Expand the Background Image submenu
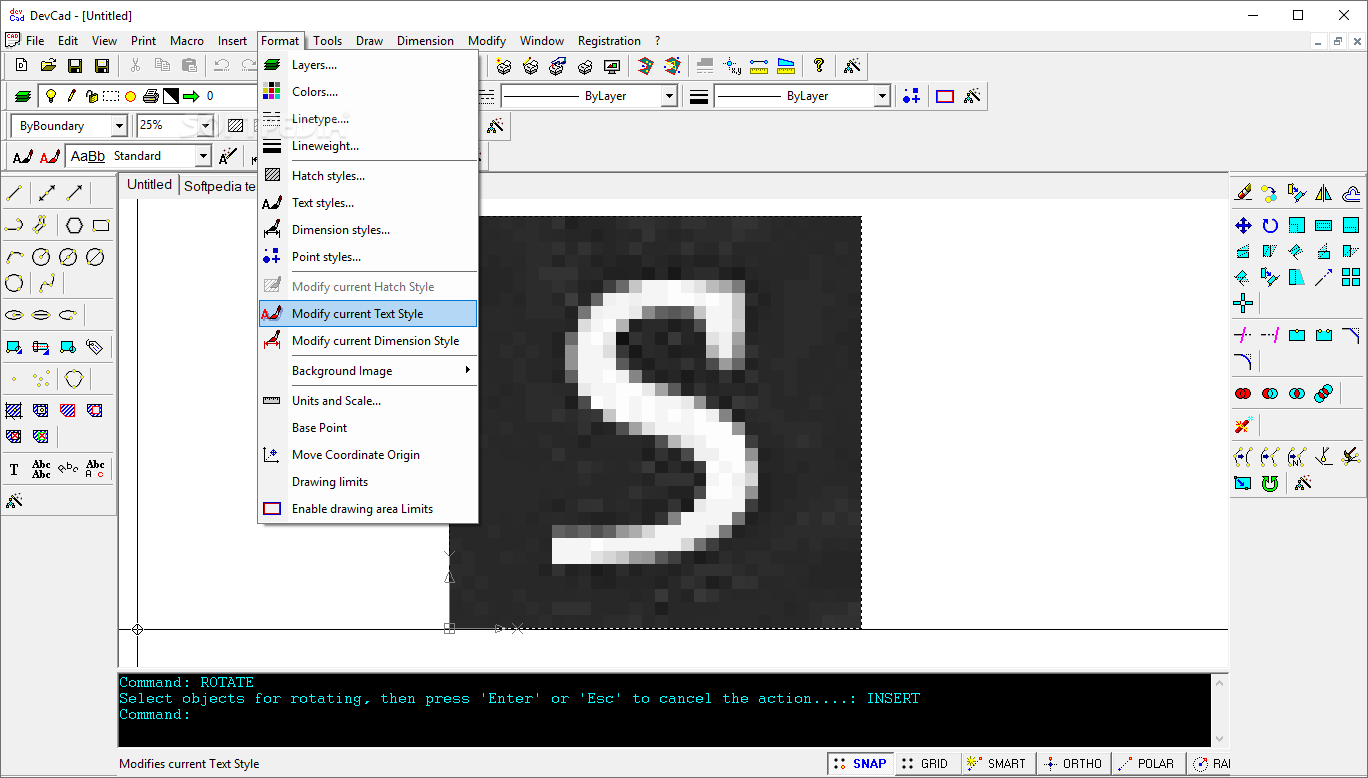The height and width of the screenshot is (778, 1368). tap(368, 371)
